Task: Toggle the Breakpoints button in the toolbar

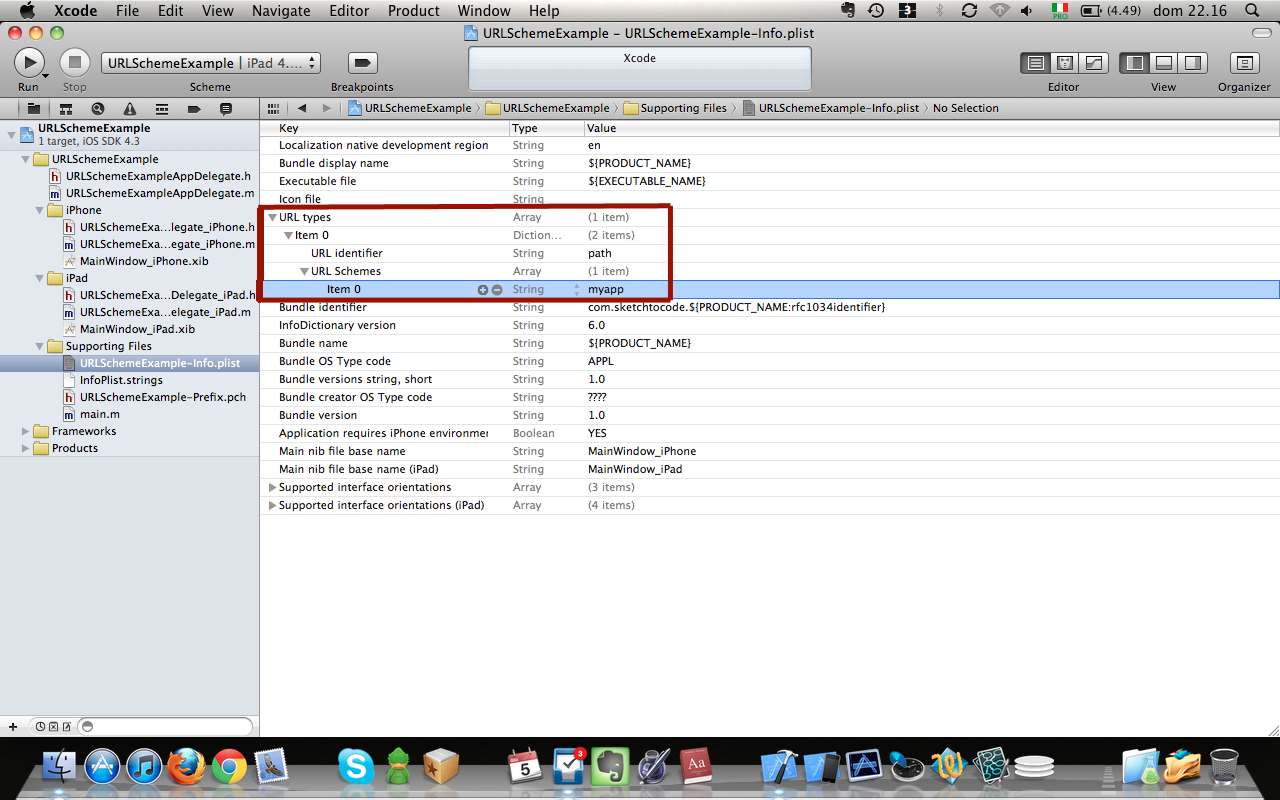Action: click(362, 63)
